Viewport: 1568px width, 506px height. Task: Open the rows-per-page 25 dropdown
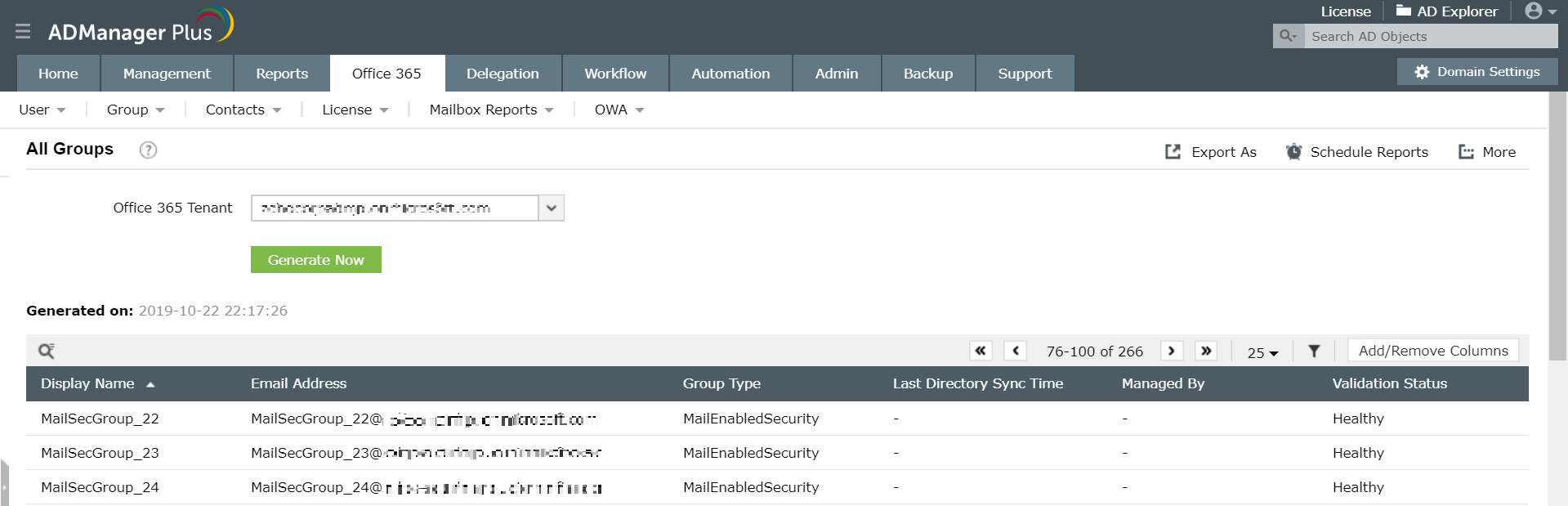click(1262, 352)
